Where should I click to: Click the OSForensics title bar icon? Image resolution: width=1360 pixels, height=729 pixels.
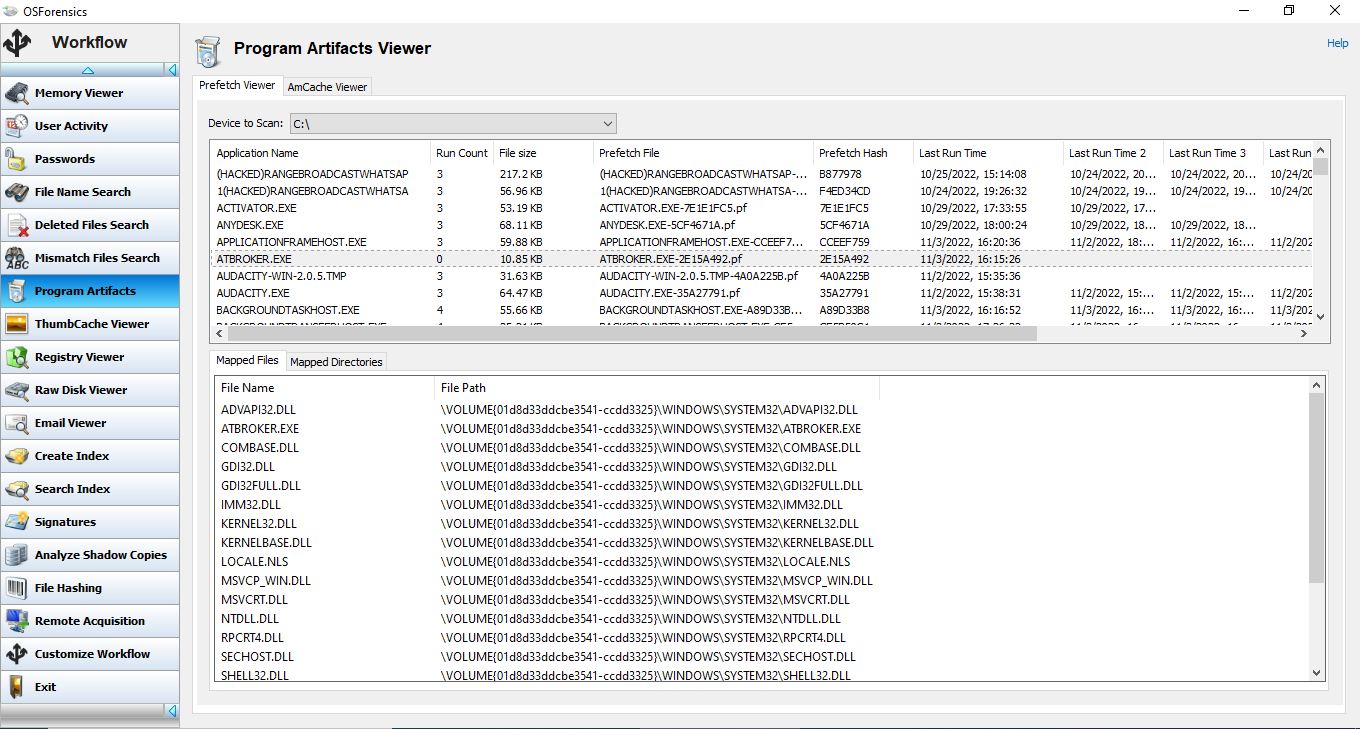coord(11,10)
